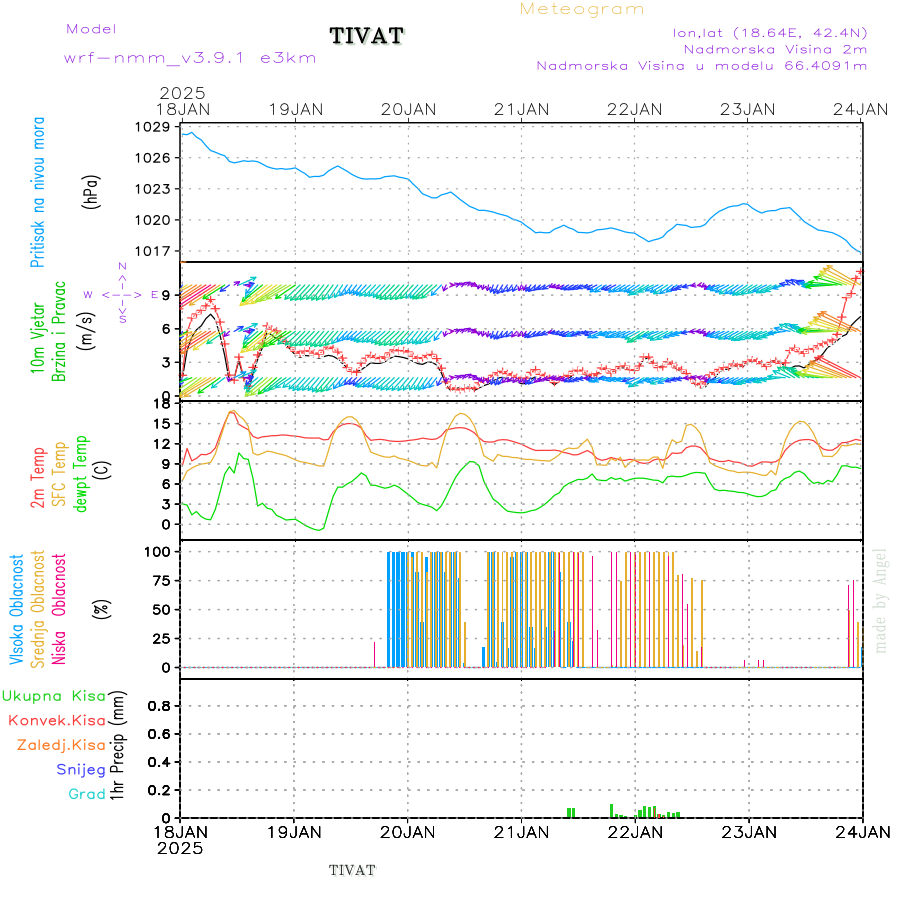Select the Nadmorska Visina u modelu text
Image resolution: width=900 pixels, height=900 pixels.
coord(701,66)
